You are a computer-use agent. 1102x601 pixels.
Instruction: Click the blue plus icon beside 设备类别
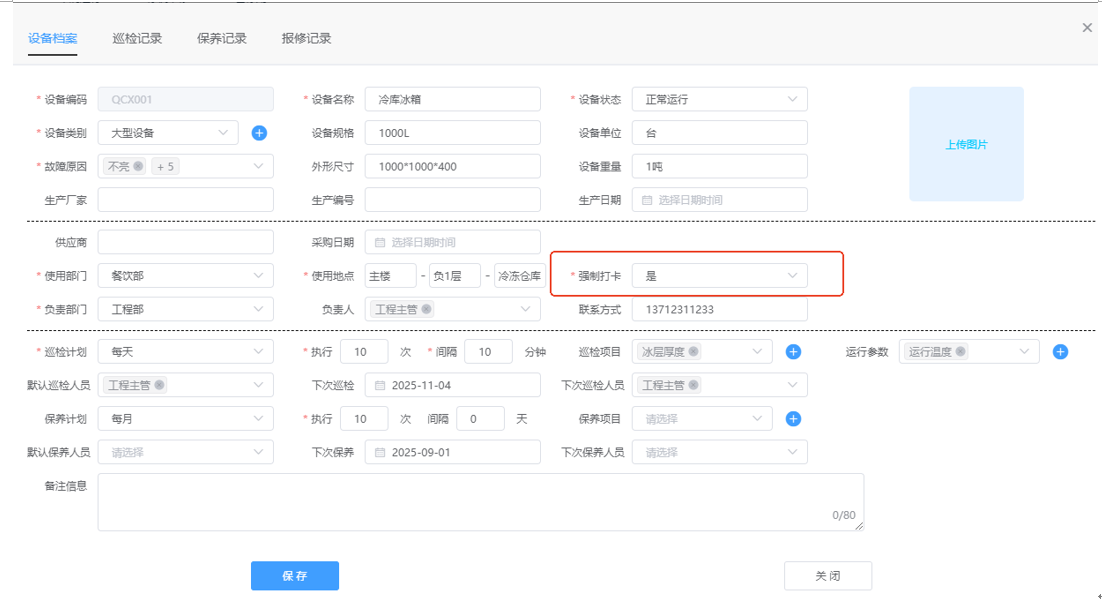click(259, 133)
